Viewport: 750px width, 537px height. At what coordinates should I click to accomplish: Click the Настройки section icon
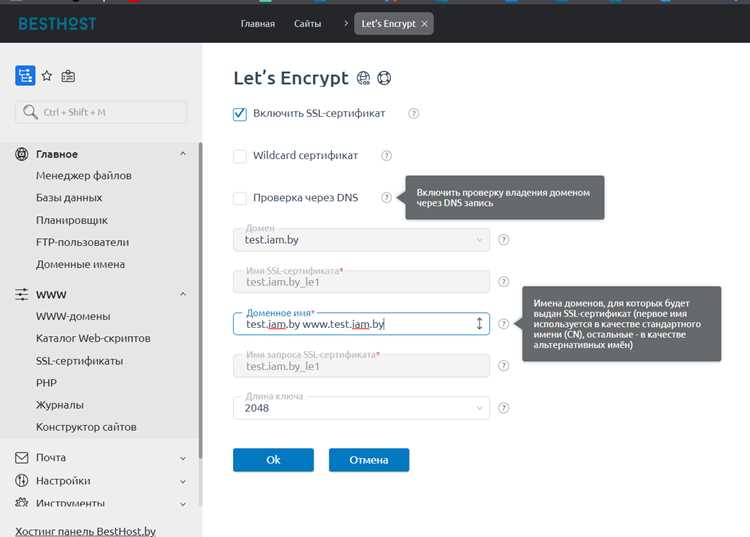tap(22, 481)
